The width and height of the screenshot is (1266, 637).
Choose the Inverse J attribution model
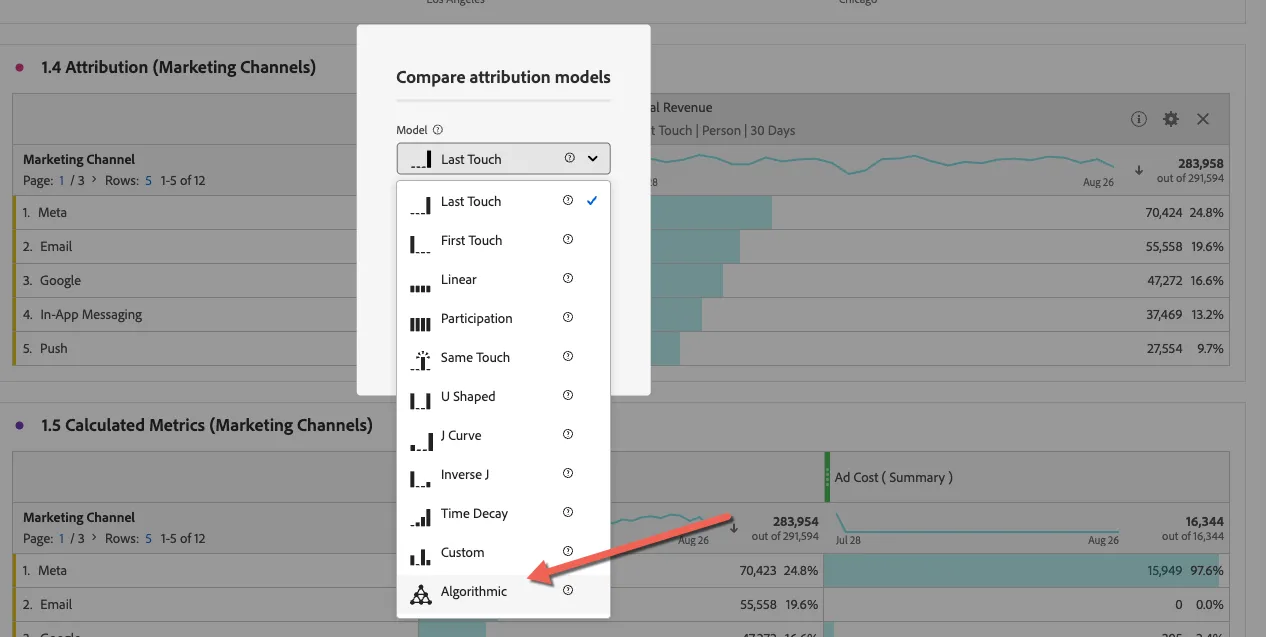(503, 474)
